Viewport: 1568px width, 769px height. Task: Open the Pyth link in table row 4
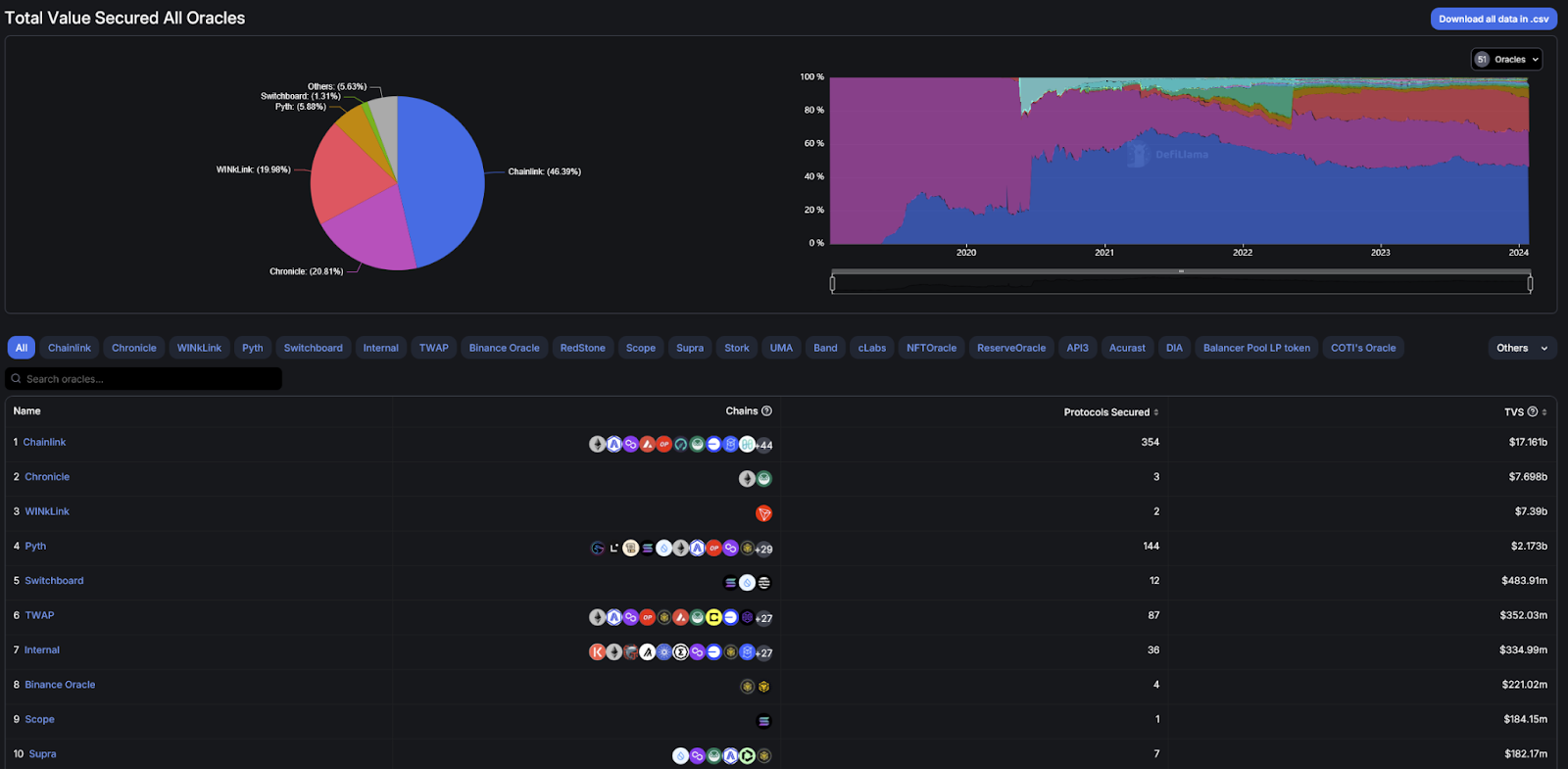pos(35,547)
